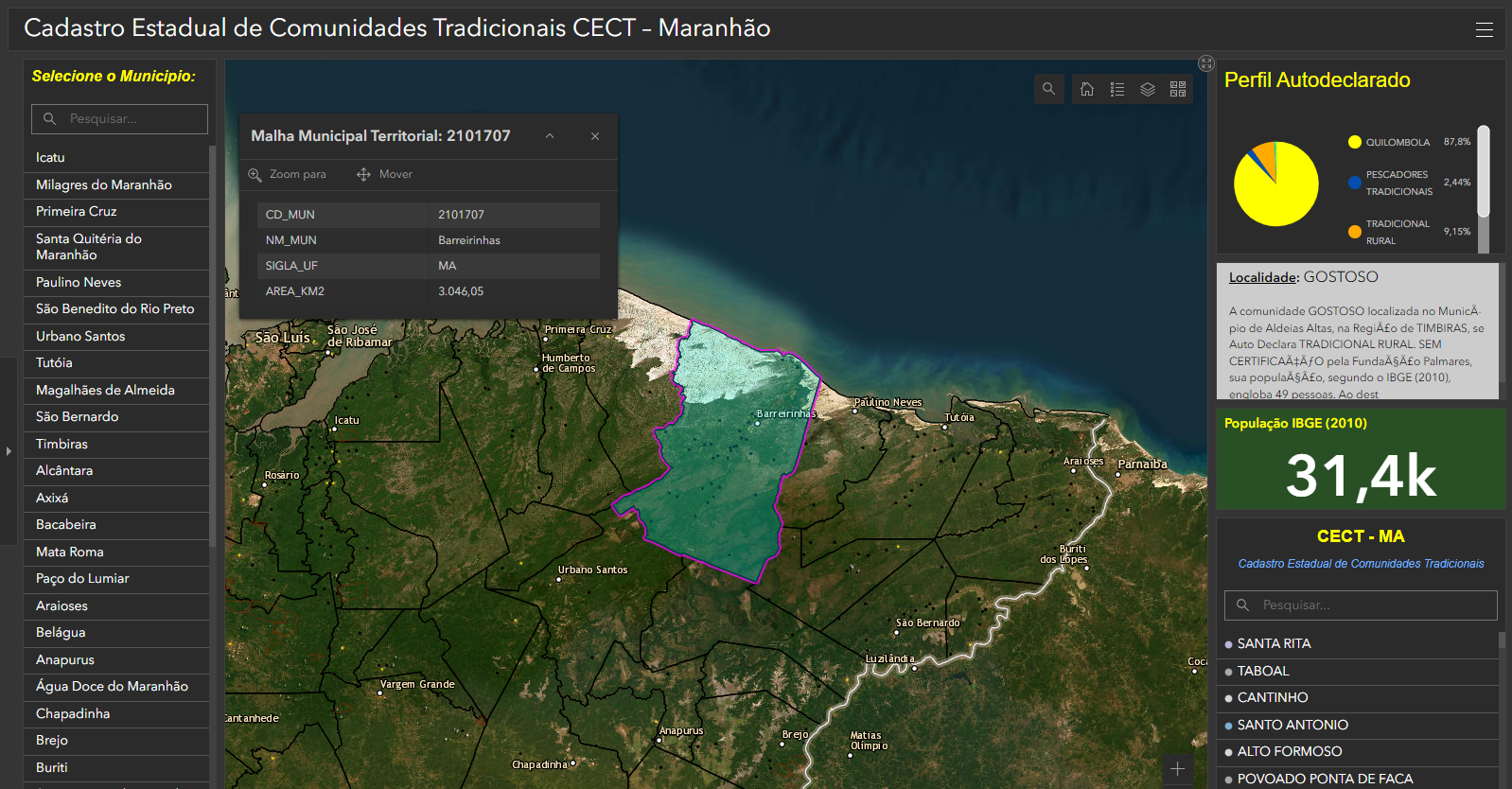Image resolution: width=1512 pixels, height=789 pixels.
Task: Select Milagres do Maranhão municipality
Action: [115, 184]
